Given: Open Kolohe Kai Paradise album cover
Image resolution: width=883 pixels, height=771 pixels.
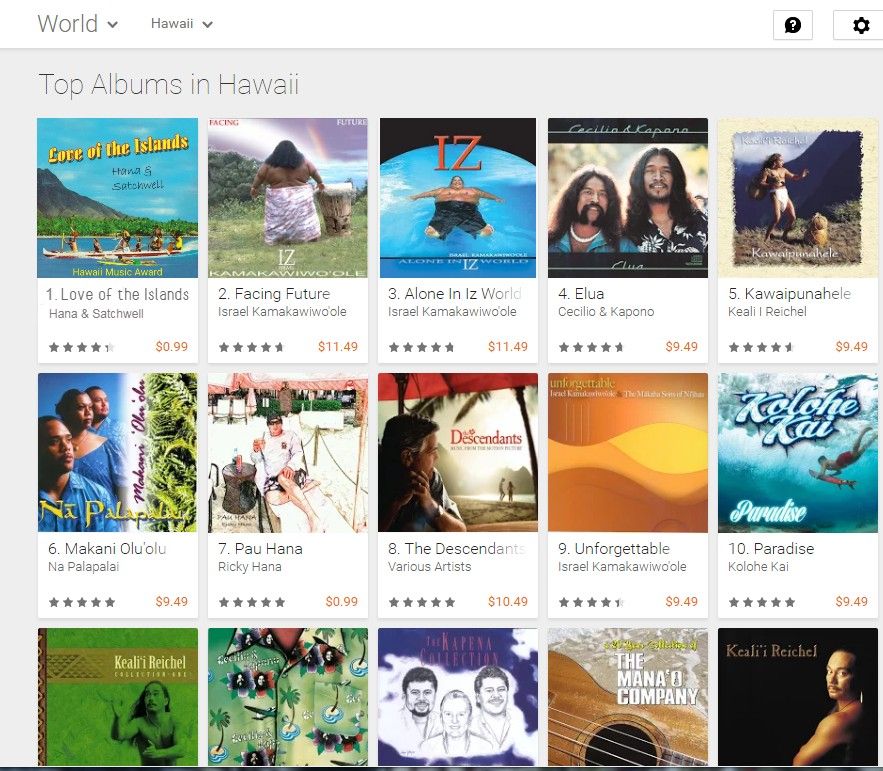Looking at the screenshot, I should click(797, 453).
